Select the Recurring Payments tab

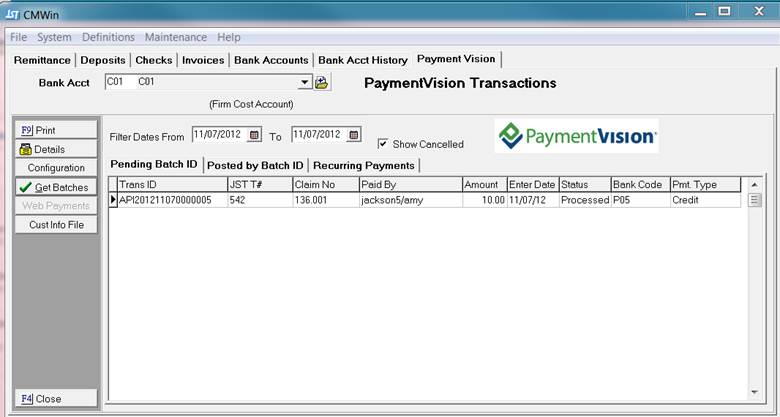click(x=364, y=165)
